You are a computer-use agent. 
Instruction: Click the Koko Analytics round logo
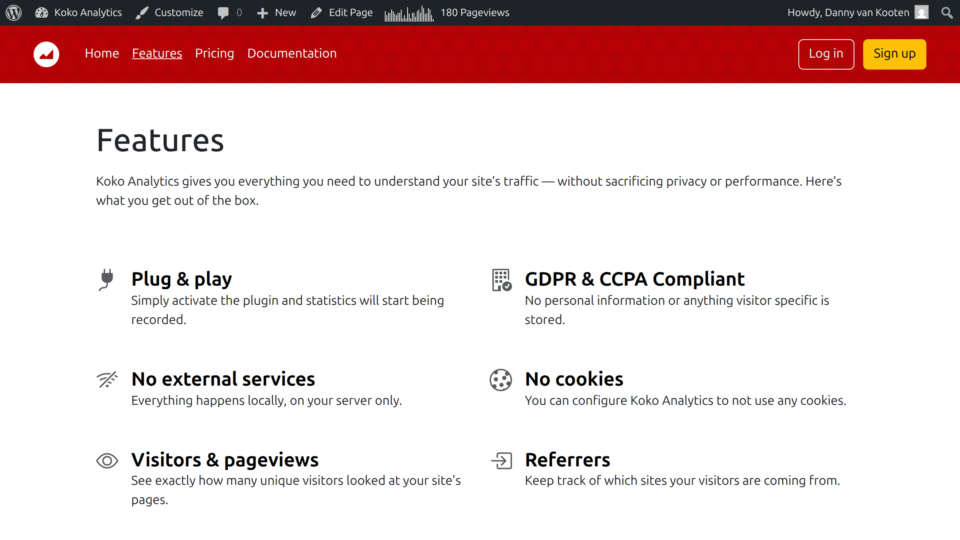(47, 54)
